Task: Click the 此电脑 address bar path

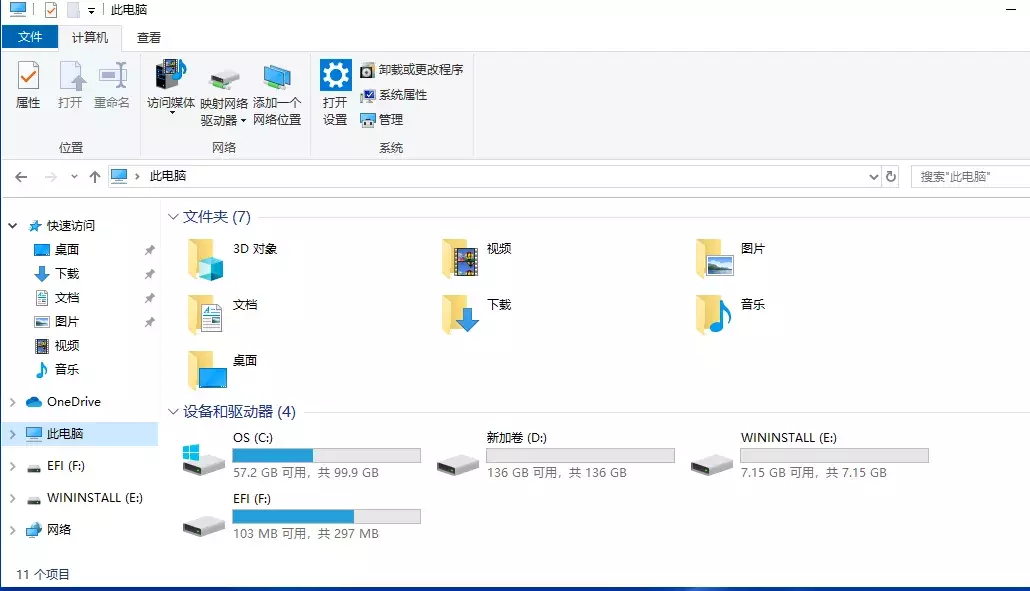Action: coord(168,176)
